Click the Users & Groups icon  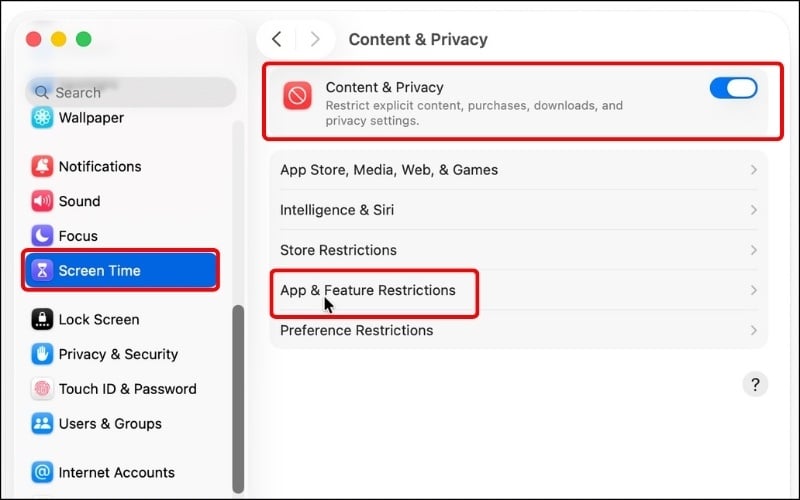[x=42, y=423]
